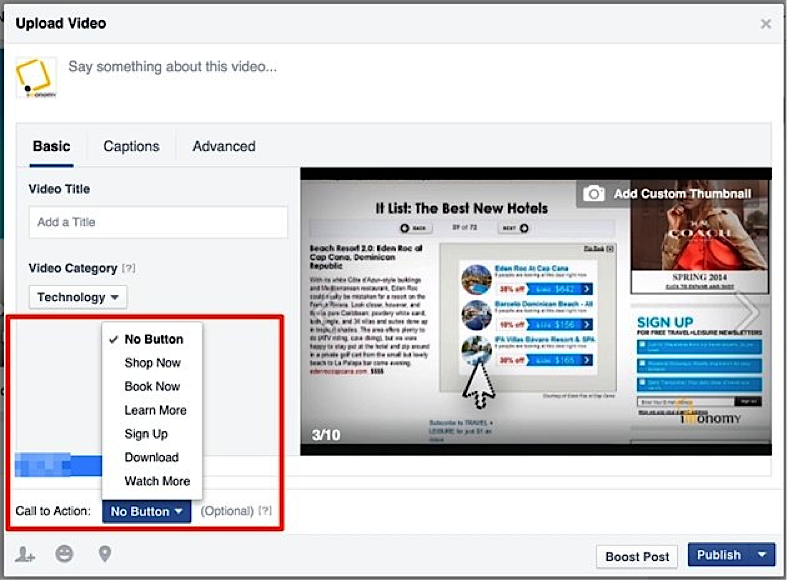Switch to the Captions tab
Image resolution: width=787 pixels, height=580 pixels.
(x=131, y=146)
